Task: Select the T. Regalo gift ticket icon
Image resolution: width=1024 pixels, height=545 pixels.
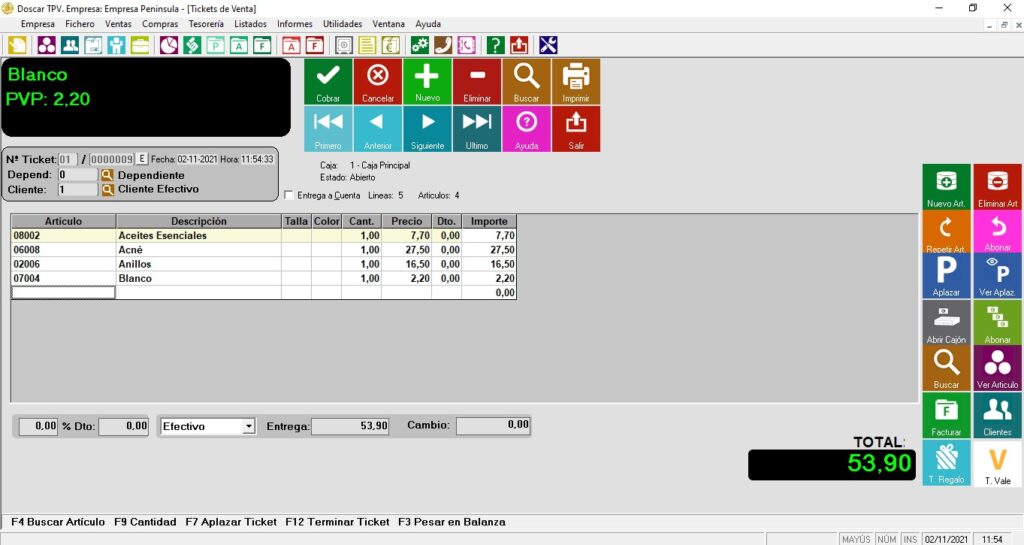Action: coord(946,463)
